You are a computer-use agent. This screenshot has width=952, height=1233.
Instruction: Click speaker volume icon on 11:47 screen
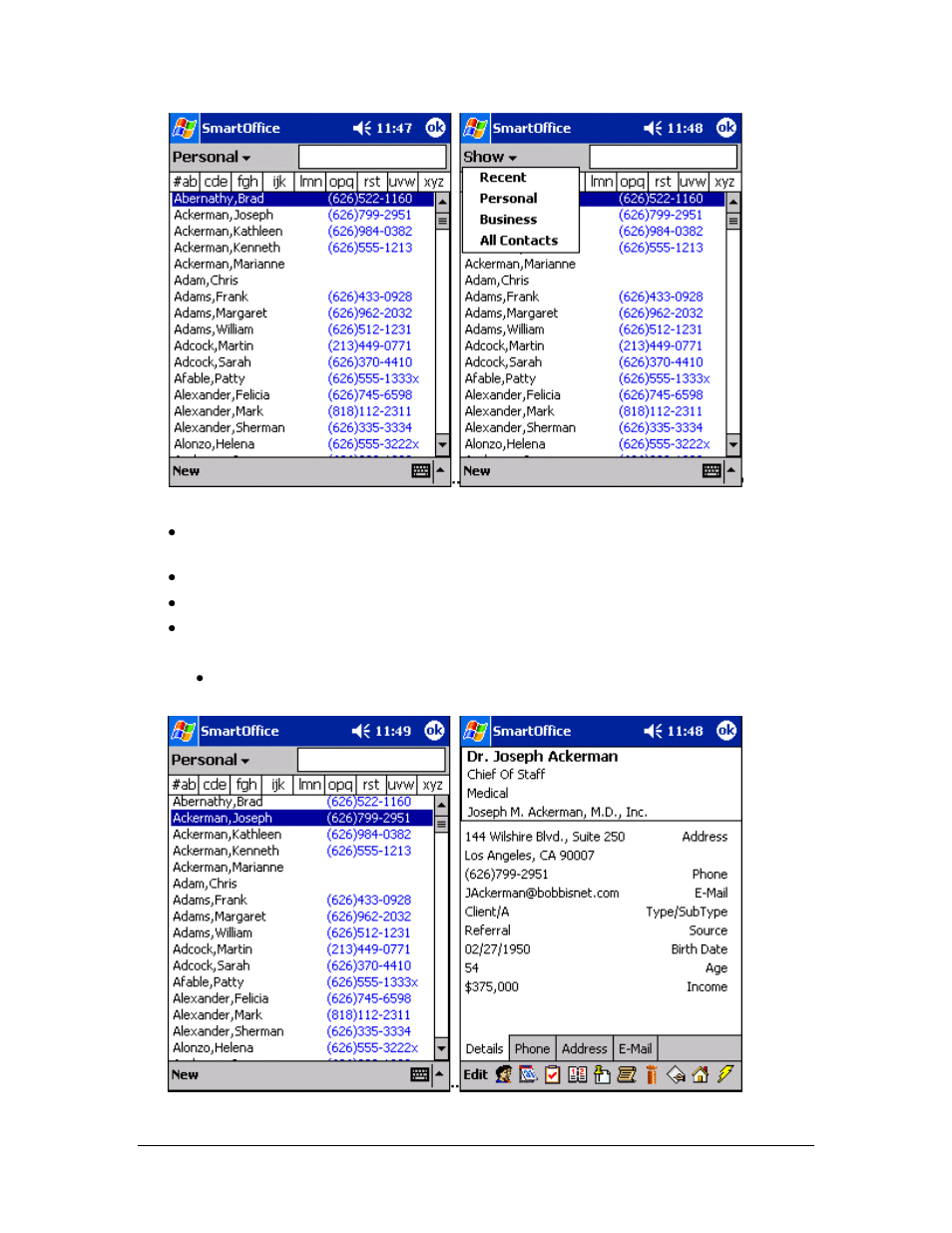(362, 128)
